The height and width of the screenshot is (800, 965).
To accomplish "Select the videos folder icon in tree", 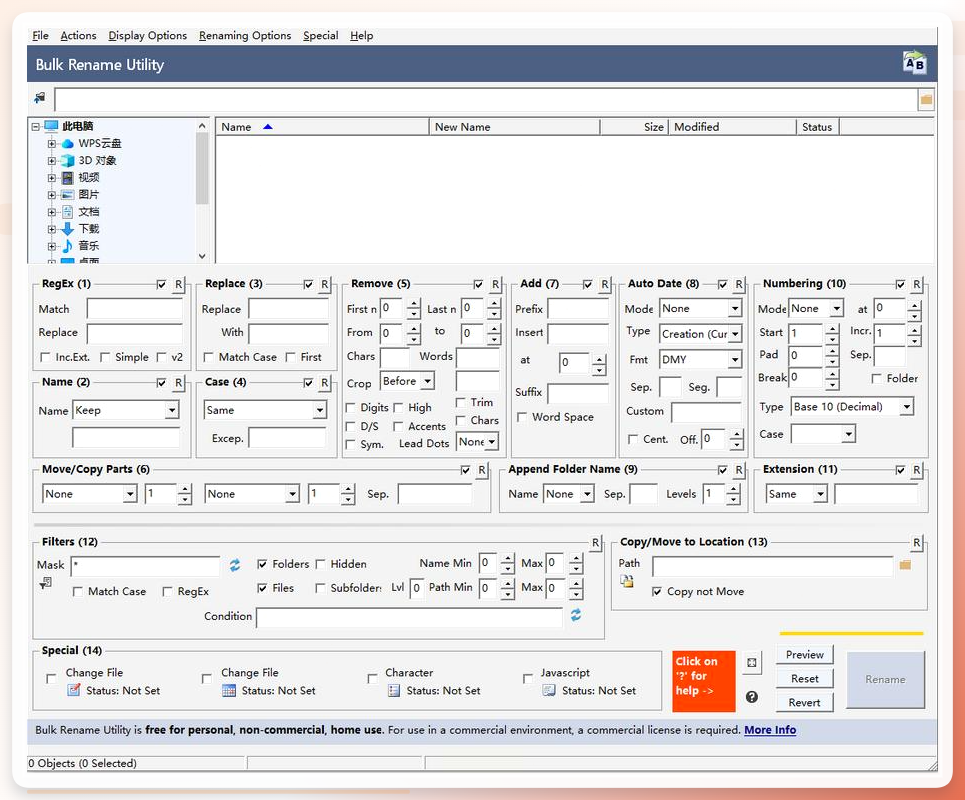I will coord(68,178).
